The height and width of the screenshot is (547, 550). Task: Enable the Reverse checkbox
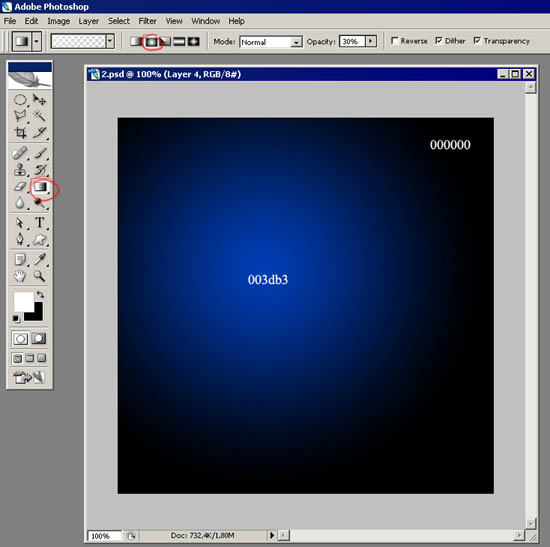click(395, 41)
